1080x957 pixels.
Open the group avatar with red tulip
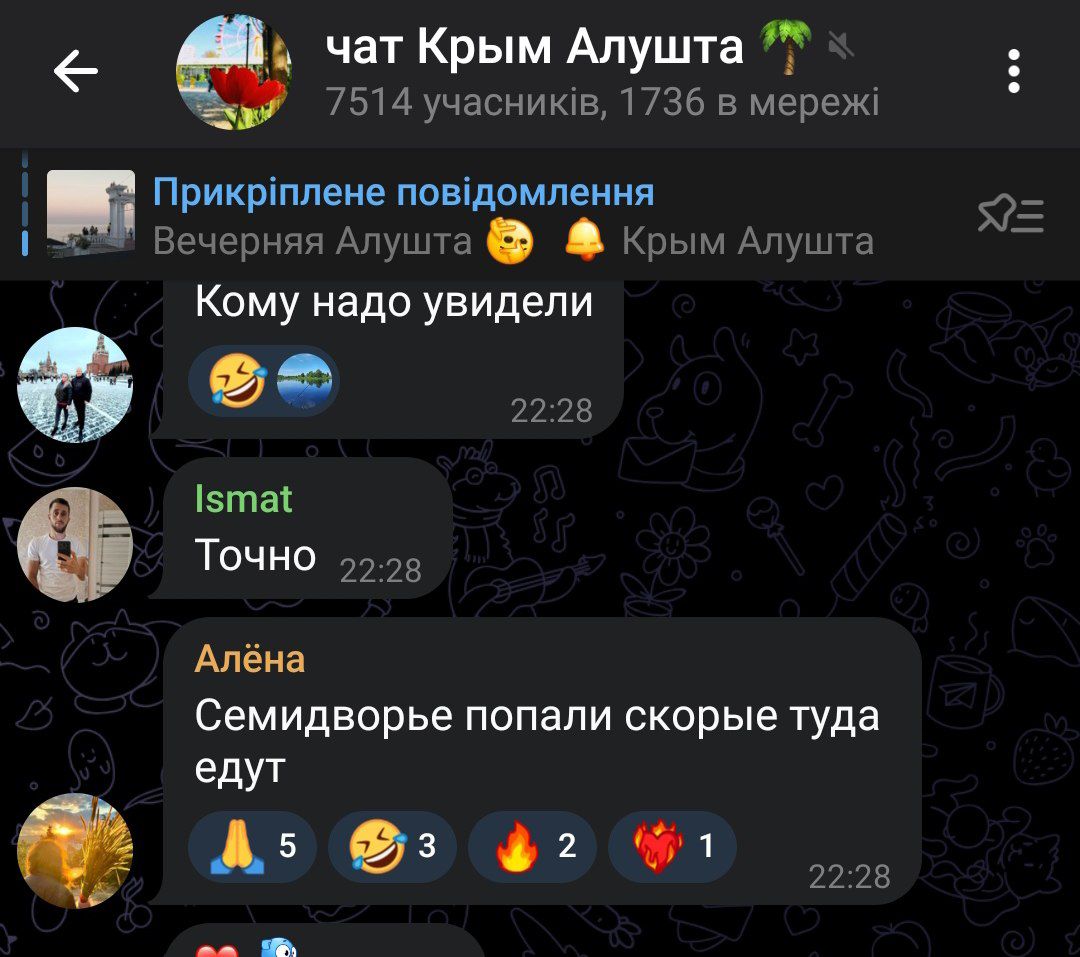coord(234,72)
